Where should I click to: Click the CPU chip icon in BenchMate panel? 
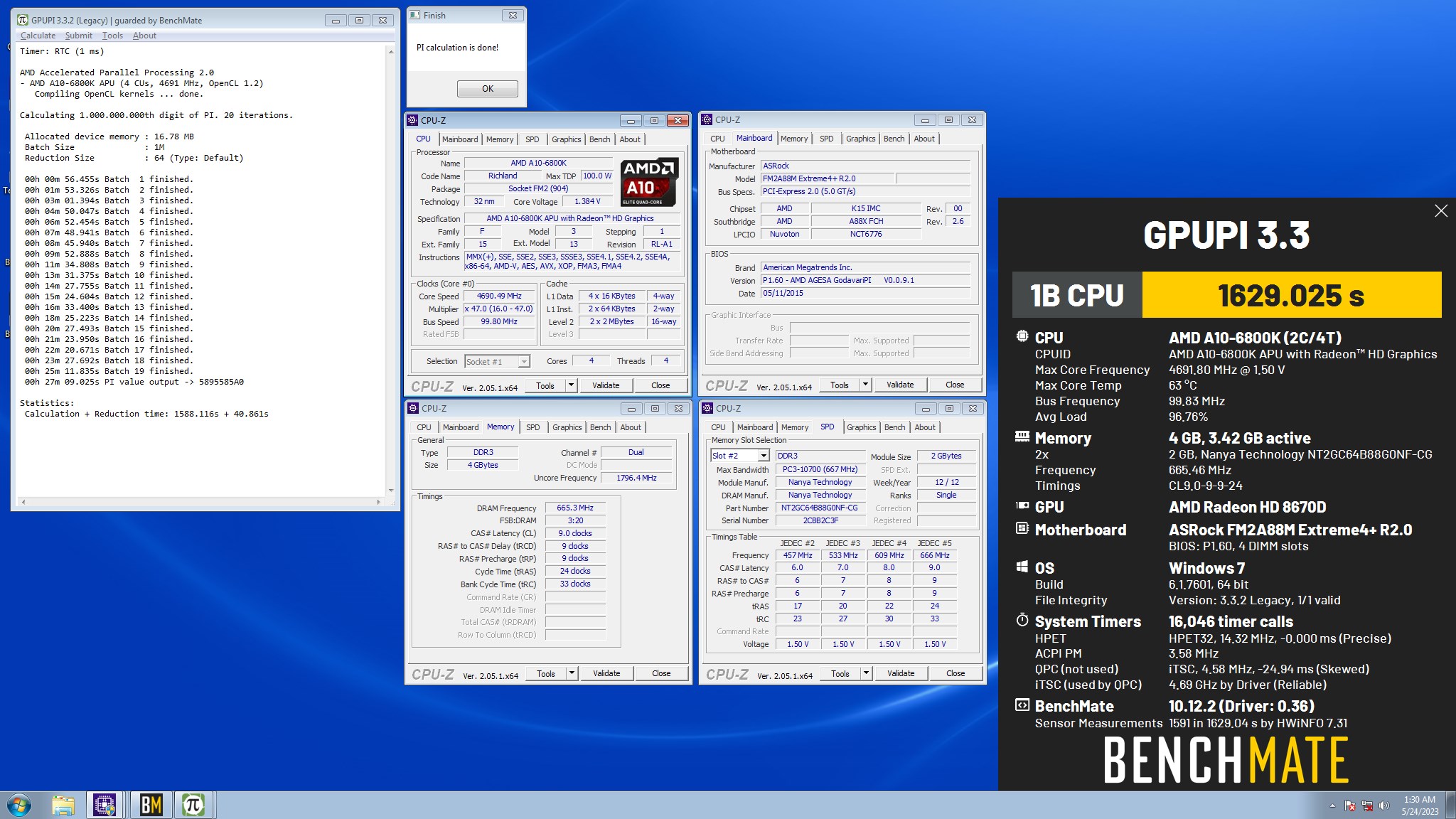click(1022, 336)
